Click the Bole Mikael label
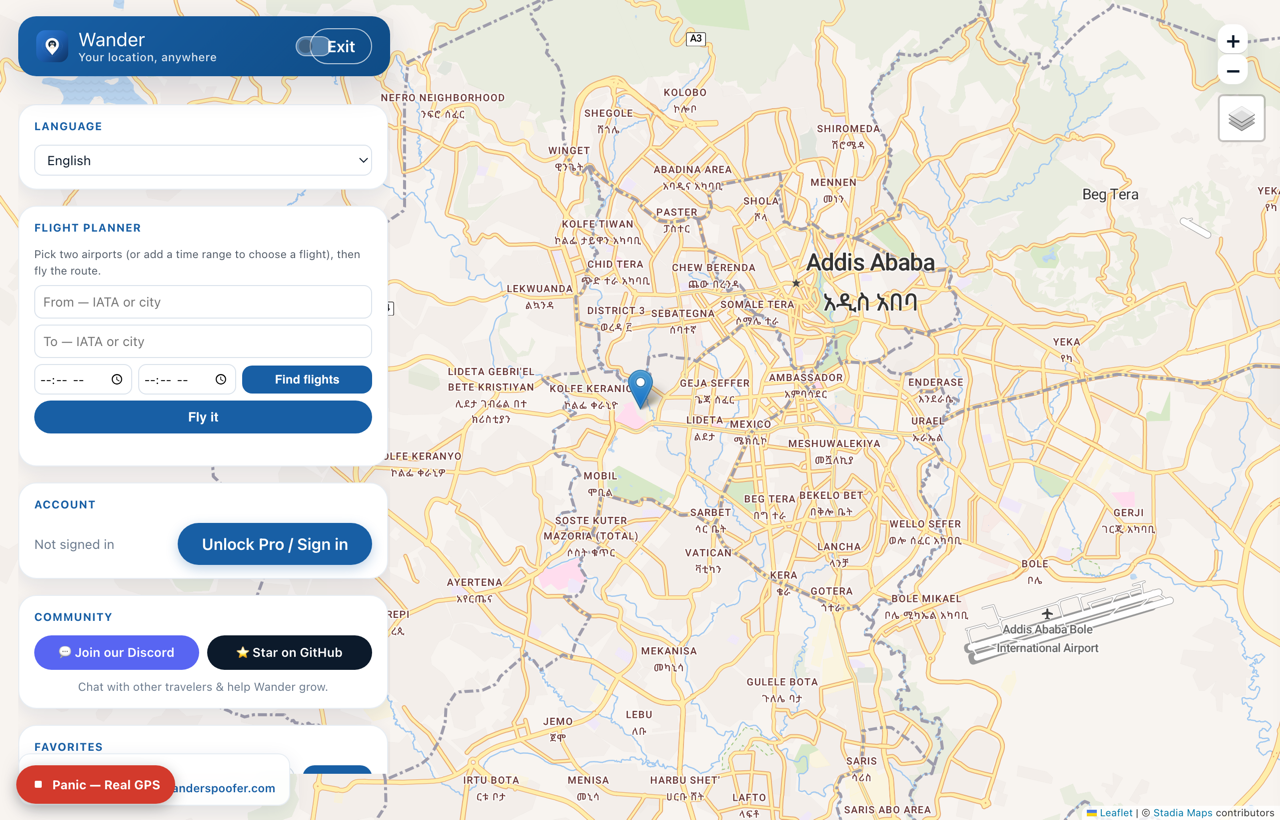The image size is (1280, 820). [927, 599]
